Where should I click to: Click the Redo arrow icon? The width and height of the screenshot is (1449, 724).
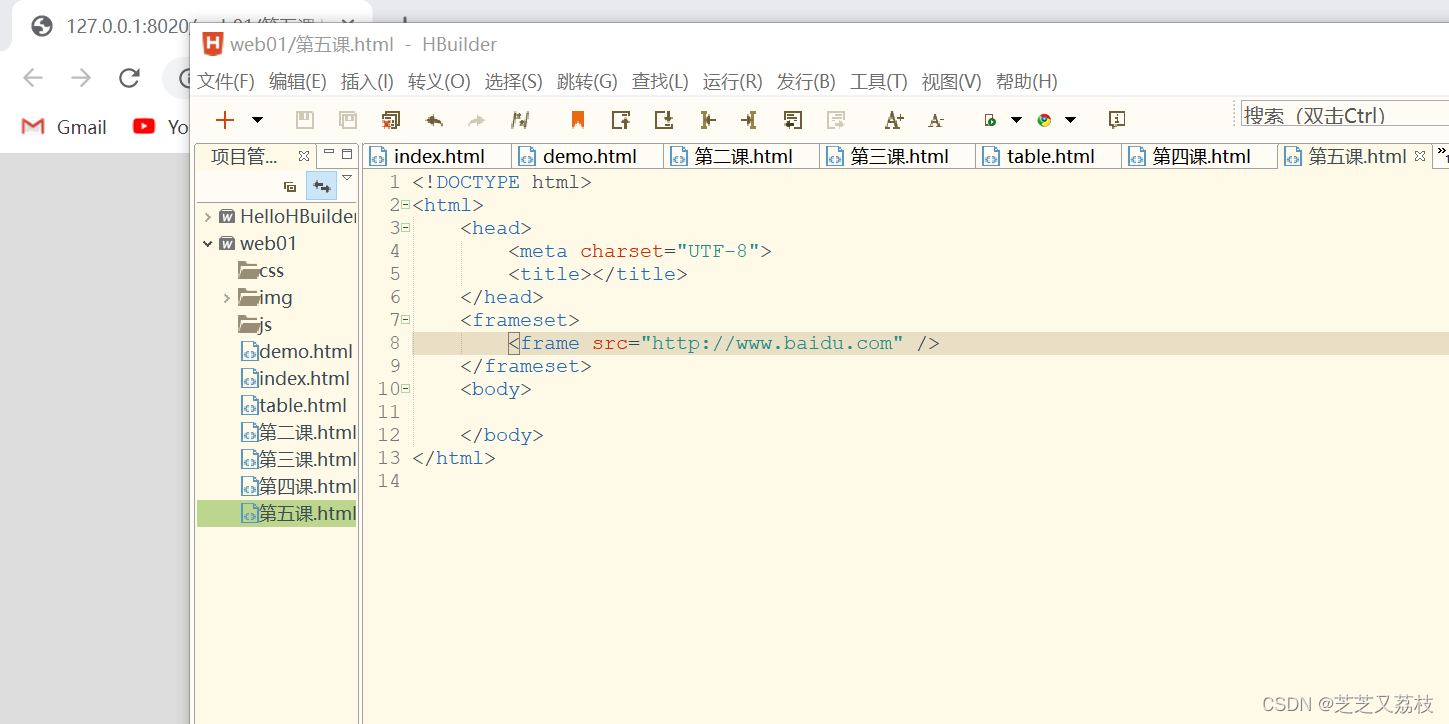[x=477, y=120]
